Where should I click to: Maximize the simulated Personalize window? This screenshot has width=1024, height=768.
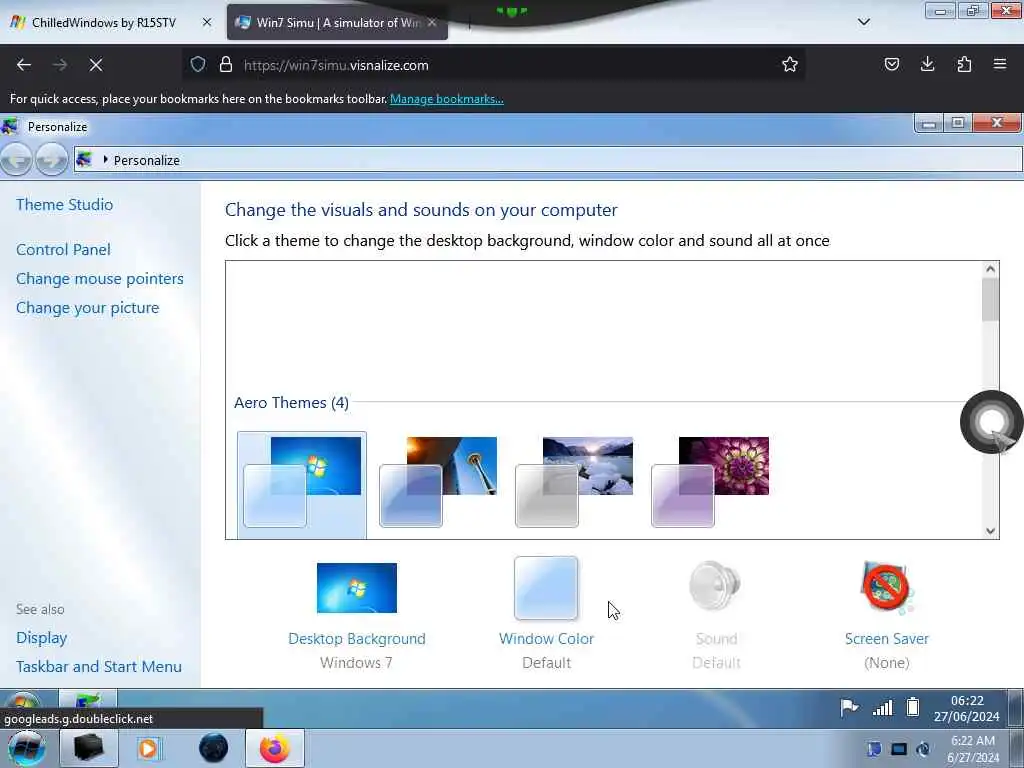[x=957, y=123]
